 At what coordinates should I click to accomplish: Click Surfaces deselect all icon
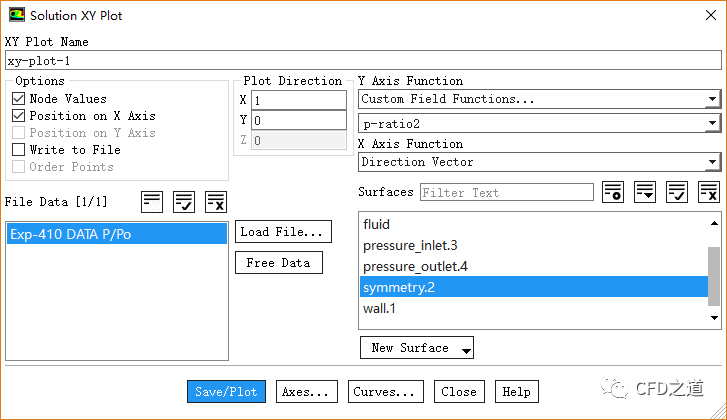point(709,192)
